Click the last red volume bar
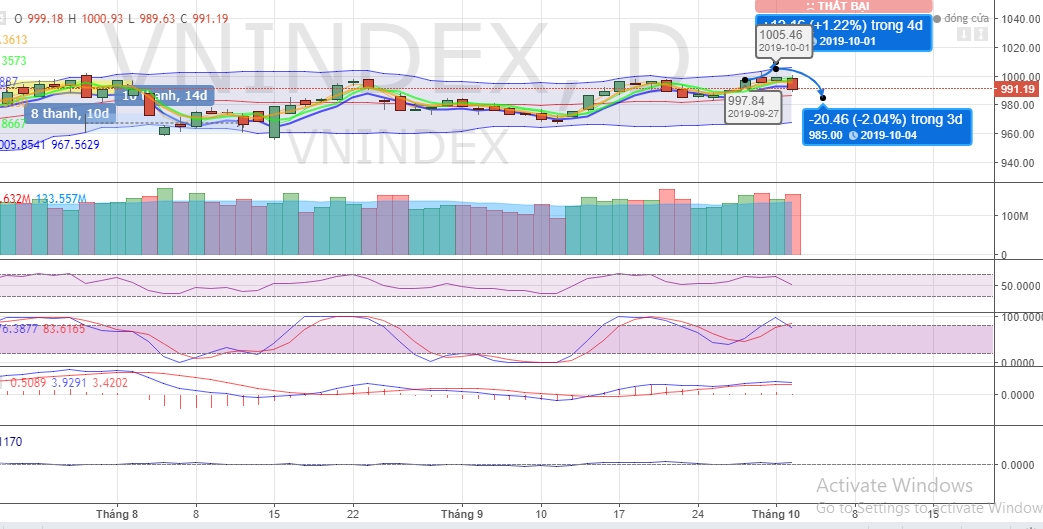This screenshot has width=1043, height=529. pos(793,224)
